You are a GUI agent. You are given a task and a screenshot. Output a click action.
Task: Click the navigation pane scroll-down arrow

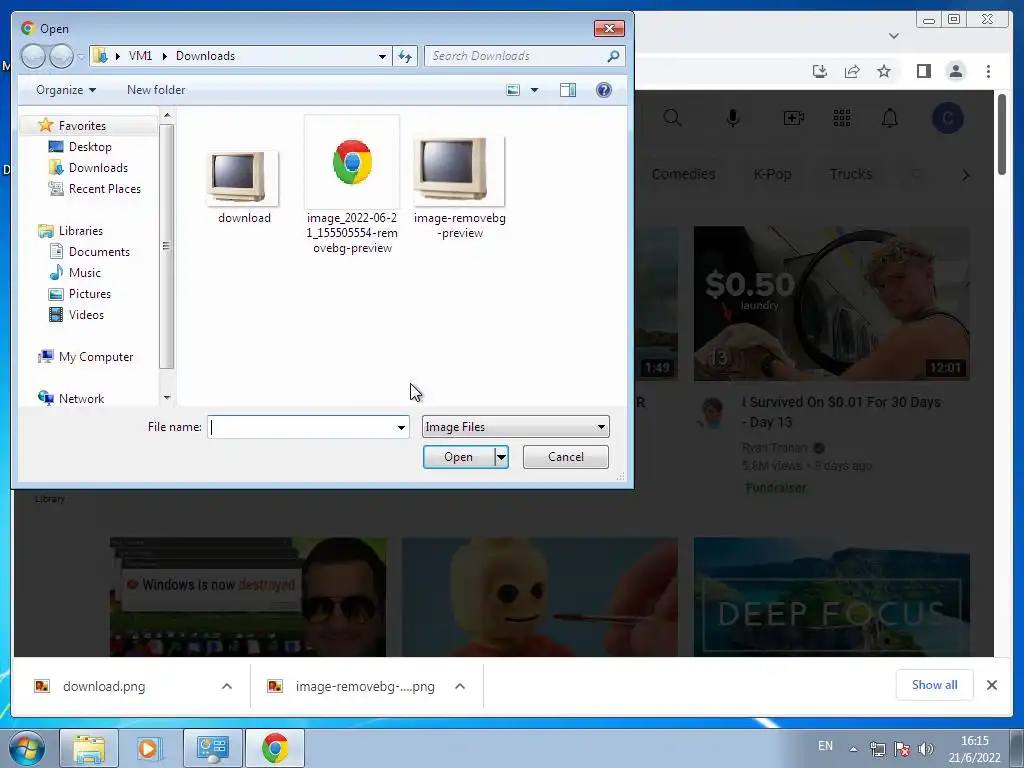pos(167,397)
